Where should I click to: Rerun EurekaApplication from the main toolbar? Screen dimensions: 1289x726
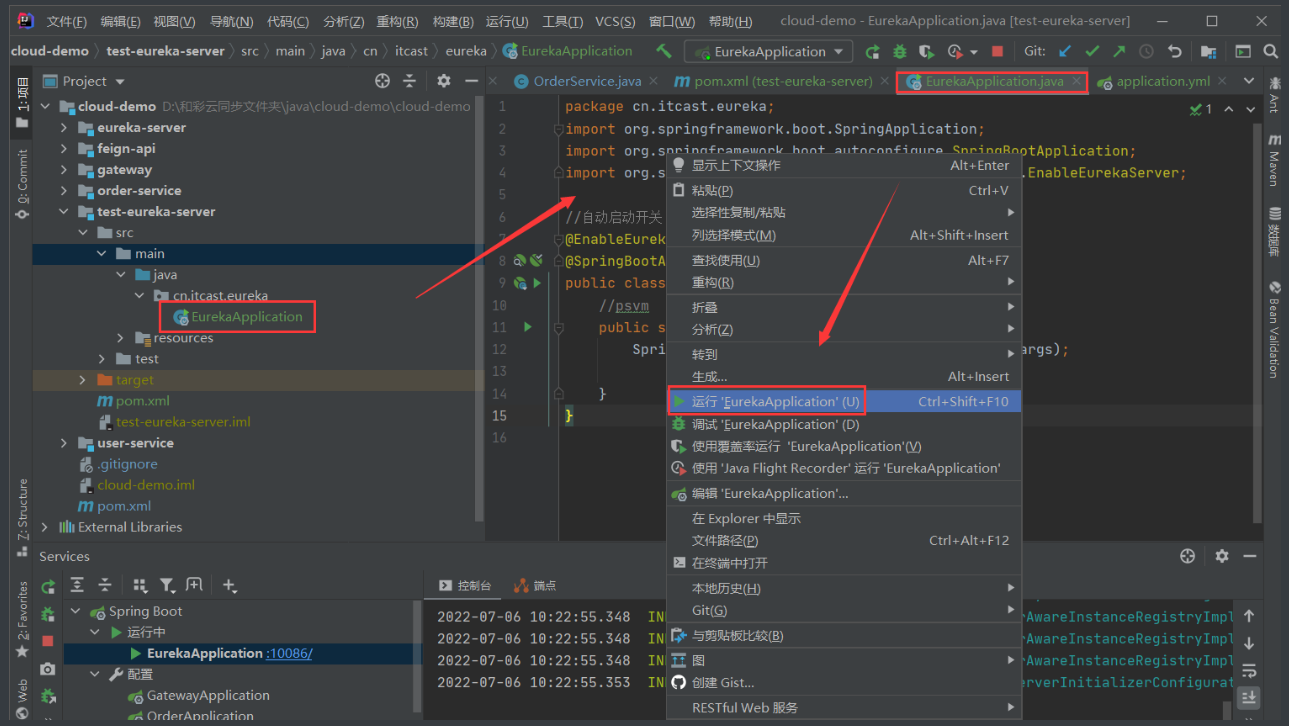coord(873,51)
